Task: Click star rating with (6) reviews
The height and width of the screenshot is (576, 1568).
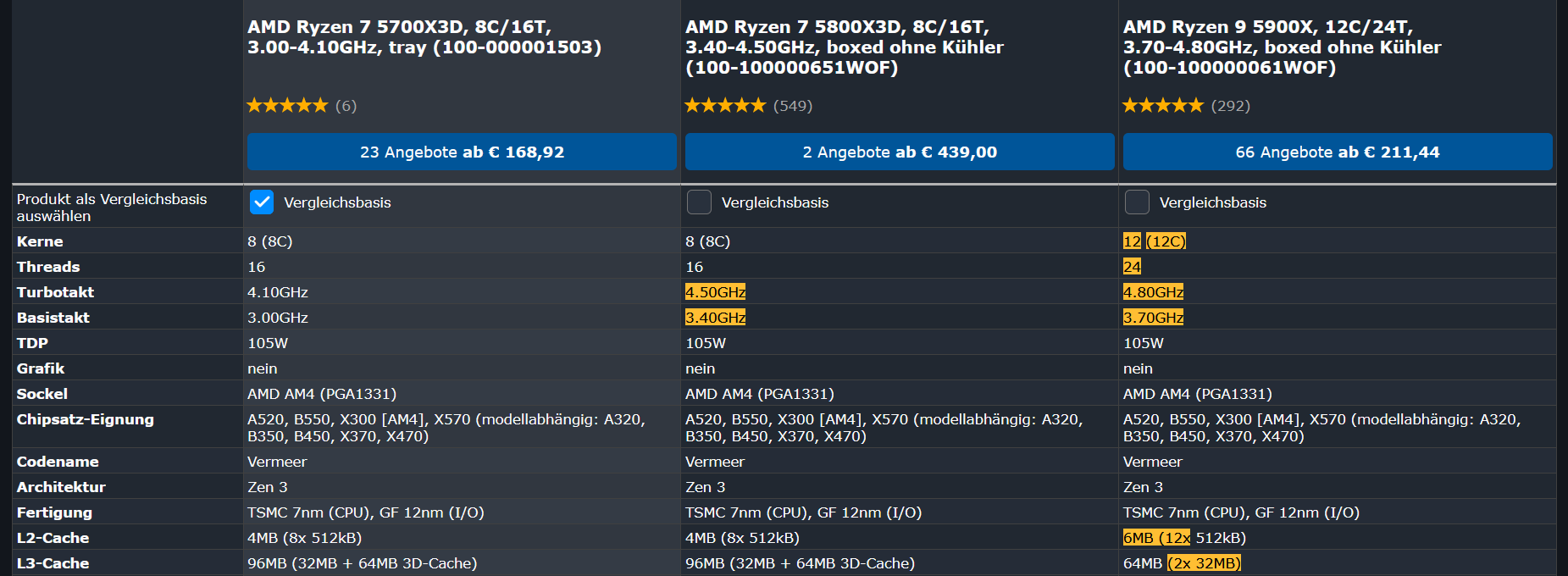Action: pyautogui.click(x=302, y=106)
